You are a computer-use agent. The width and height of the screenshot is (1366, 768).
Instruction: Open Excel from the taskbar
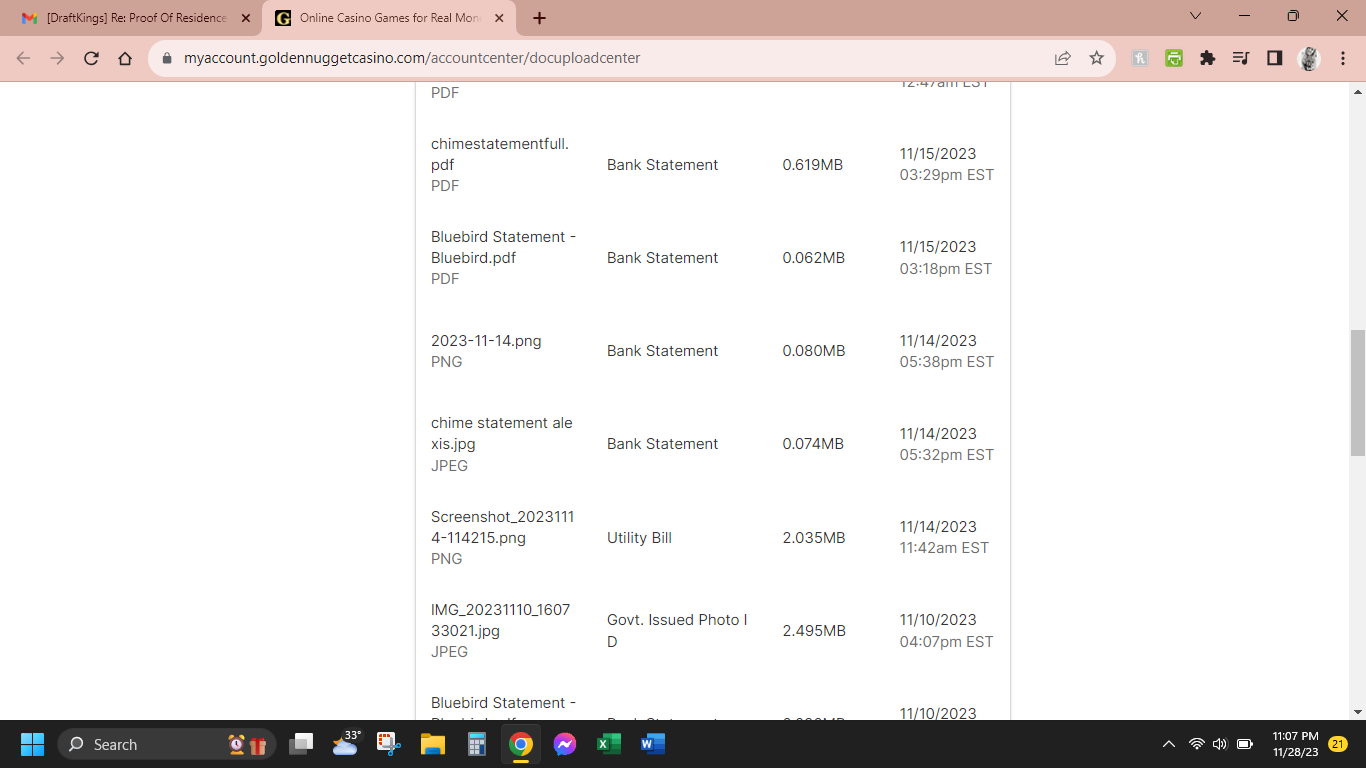click(608, 745)
